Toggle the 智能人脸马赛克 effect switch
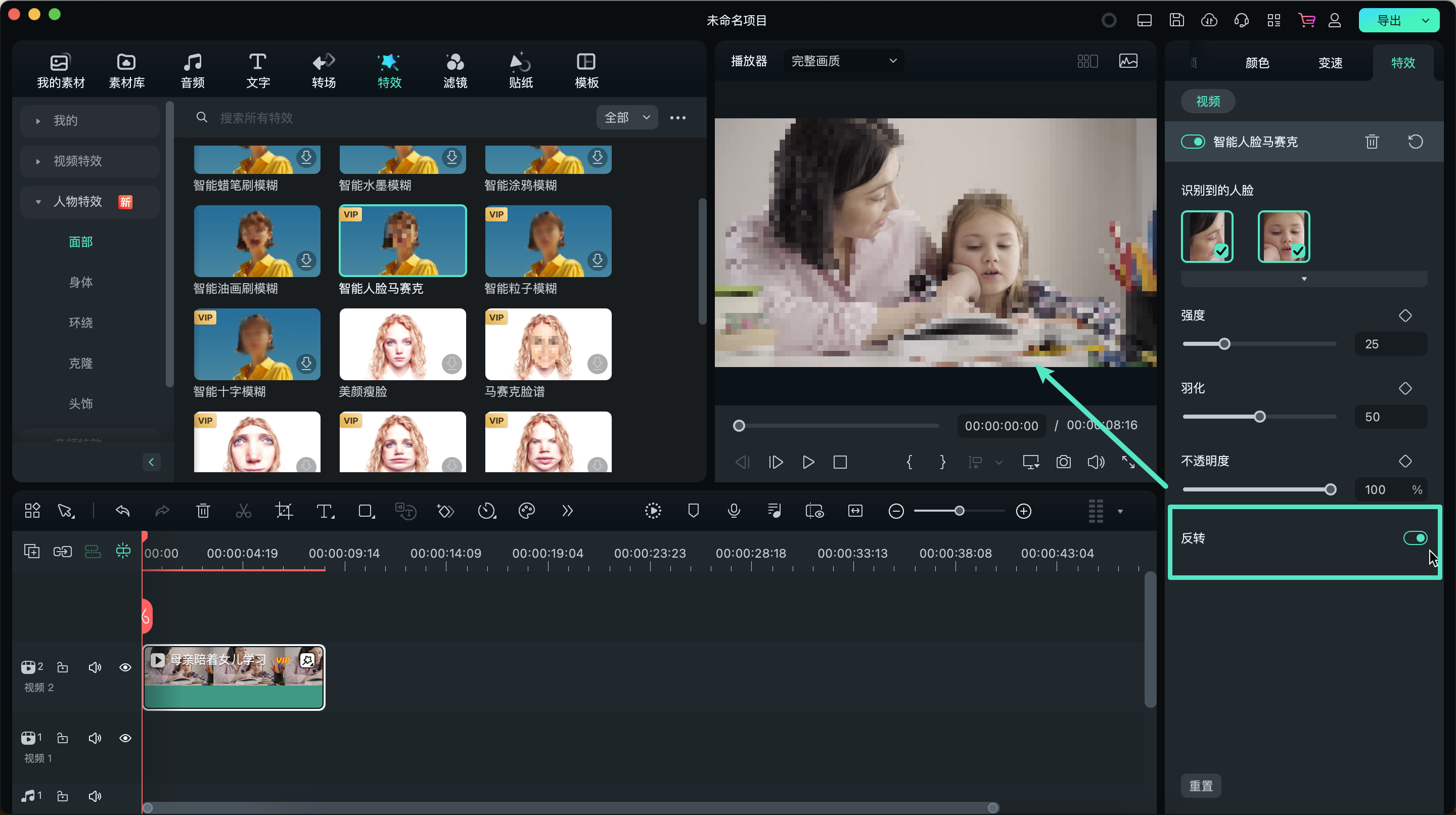The height and width of the screenshot is (815, 1456). pos(1193,141)
